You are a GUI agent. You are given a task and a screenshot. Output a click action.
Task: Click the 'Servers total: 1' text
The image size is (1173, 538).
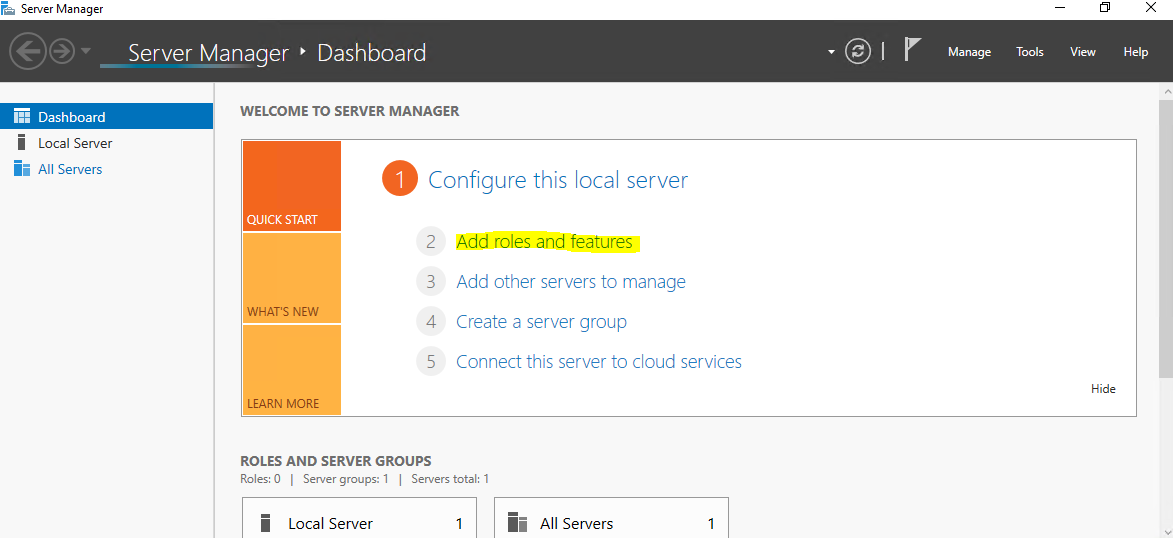(x=450, y=479)
